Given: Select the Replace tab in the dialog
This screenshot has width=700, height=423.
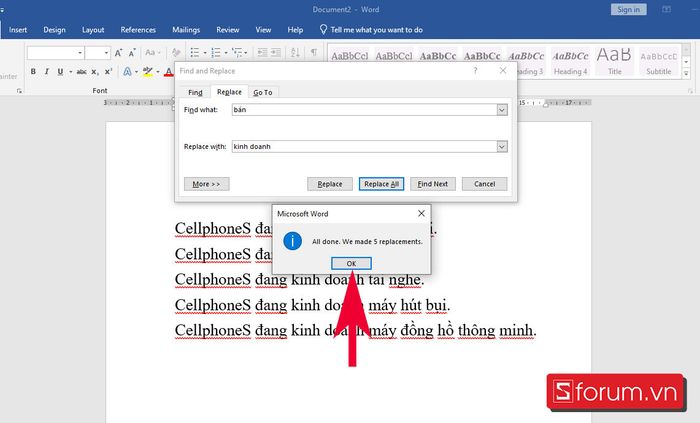Looking at the screenshot, I should point(229,92).
